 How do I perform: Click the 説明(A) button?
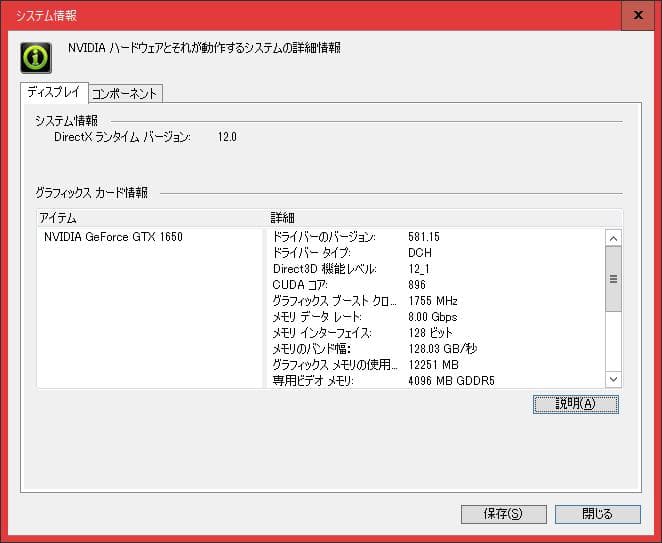point(576,404)
